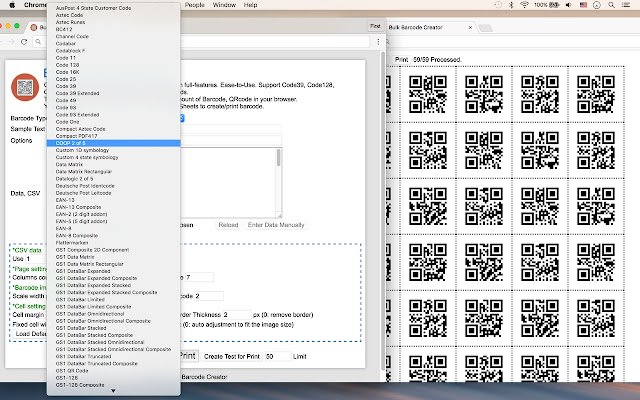
Task: Click the volume icon in menu bar
Action: (569, 5)
